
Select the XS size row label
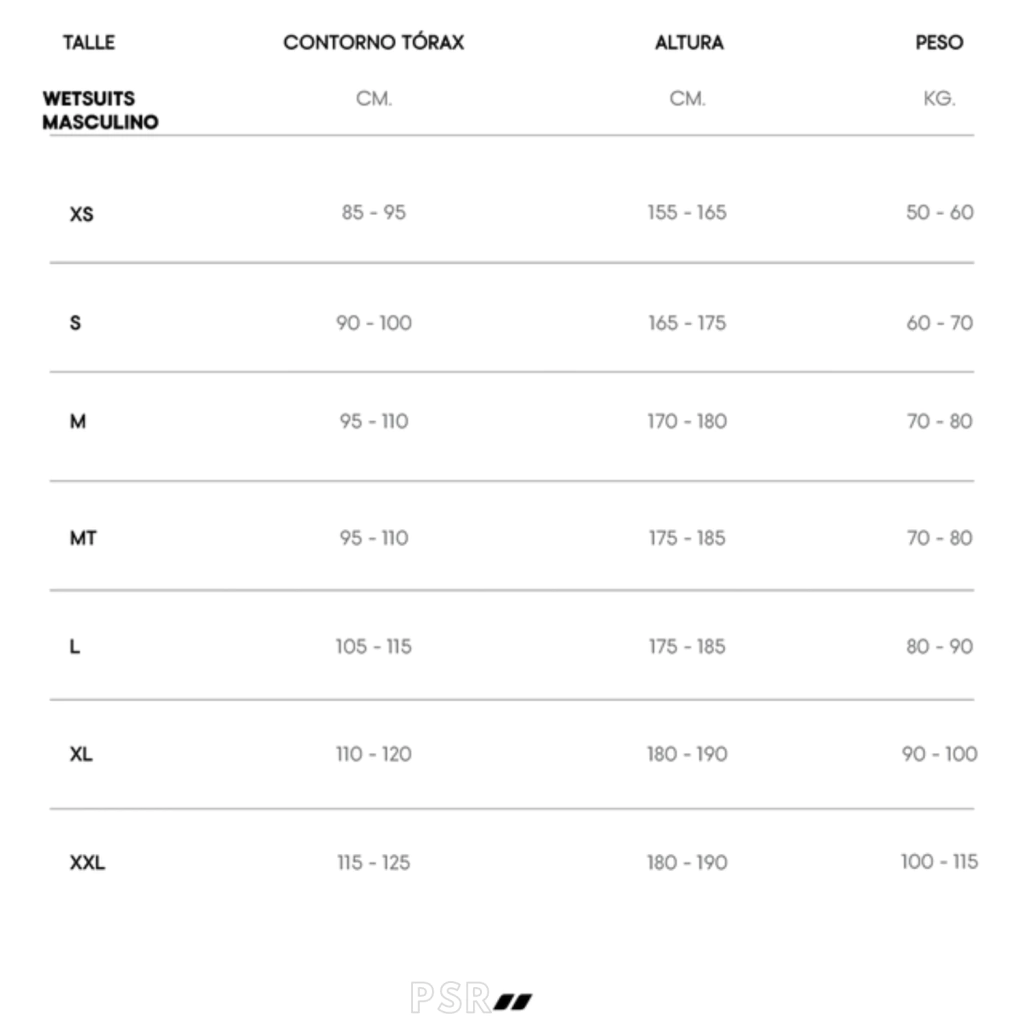(x=82, y=214)
